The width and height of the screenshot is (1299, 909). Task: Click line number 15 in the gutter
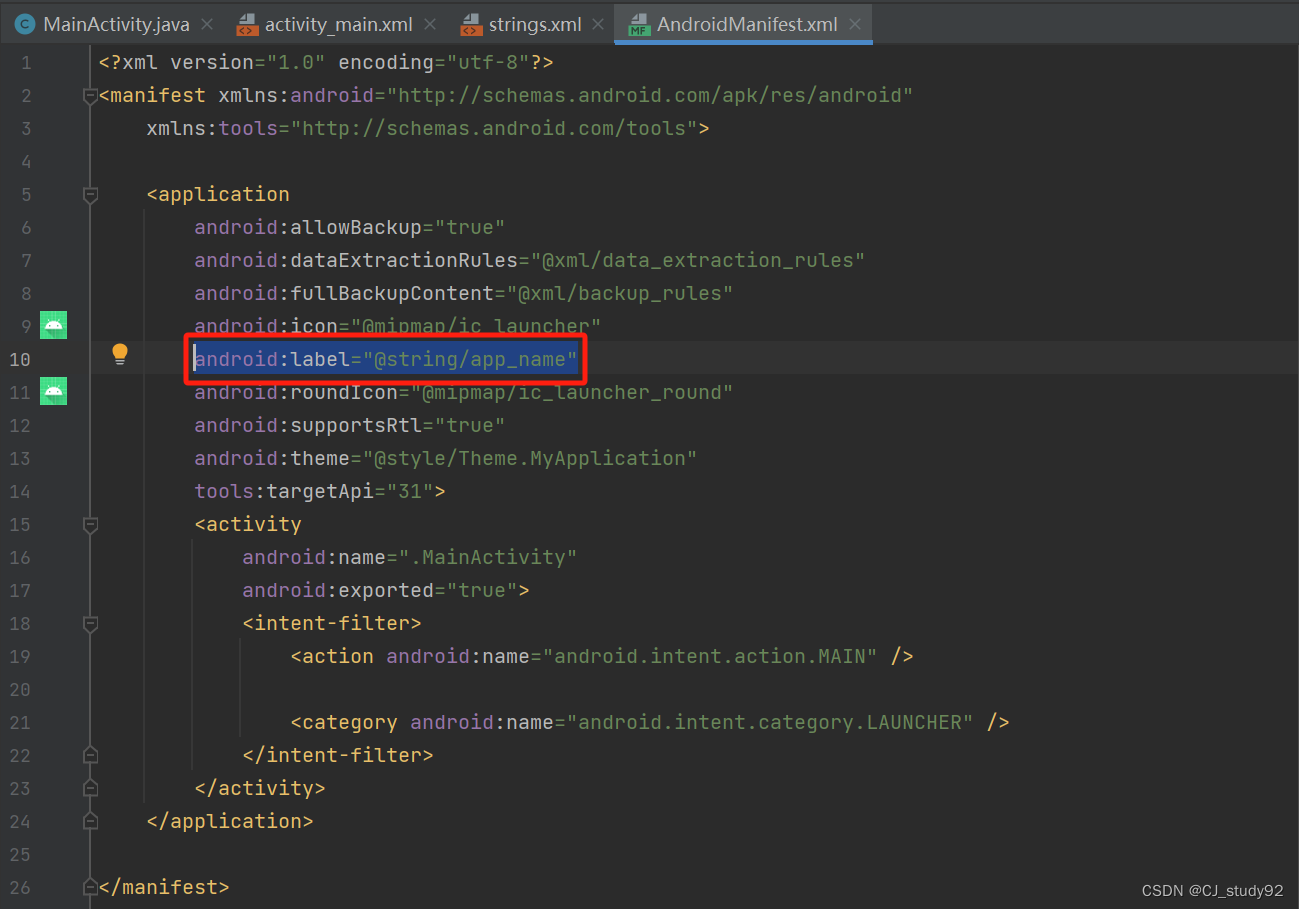[20, 524]
